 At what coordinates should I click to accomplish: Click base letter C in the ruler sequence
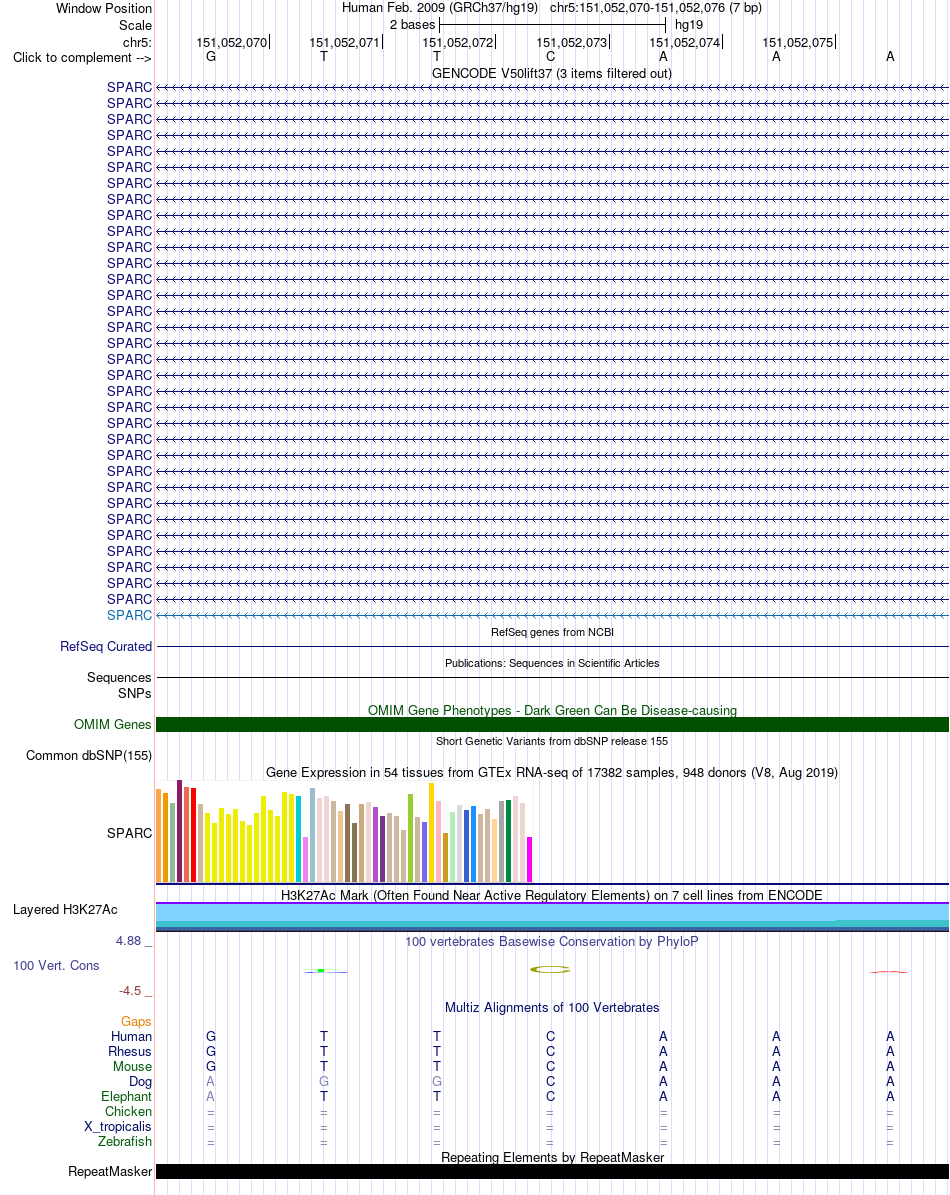(x=550, y=56)
